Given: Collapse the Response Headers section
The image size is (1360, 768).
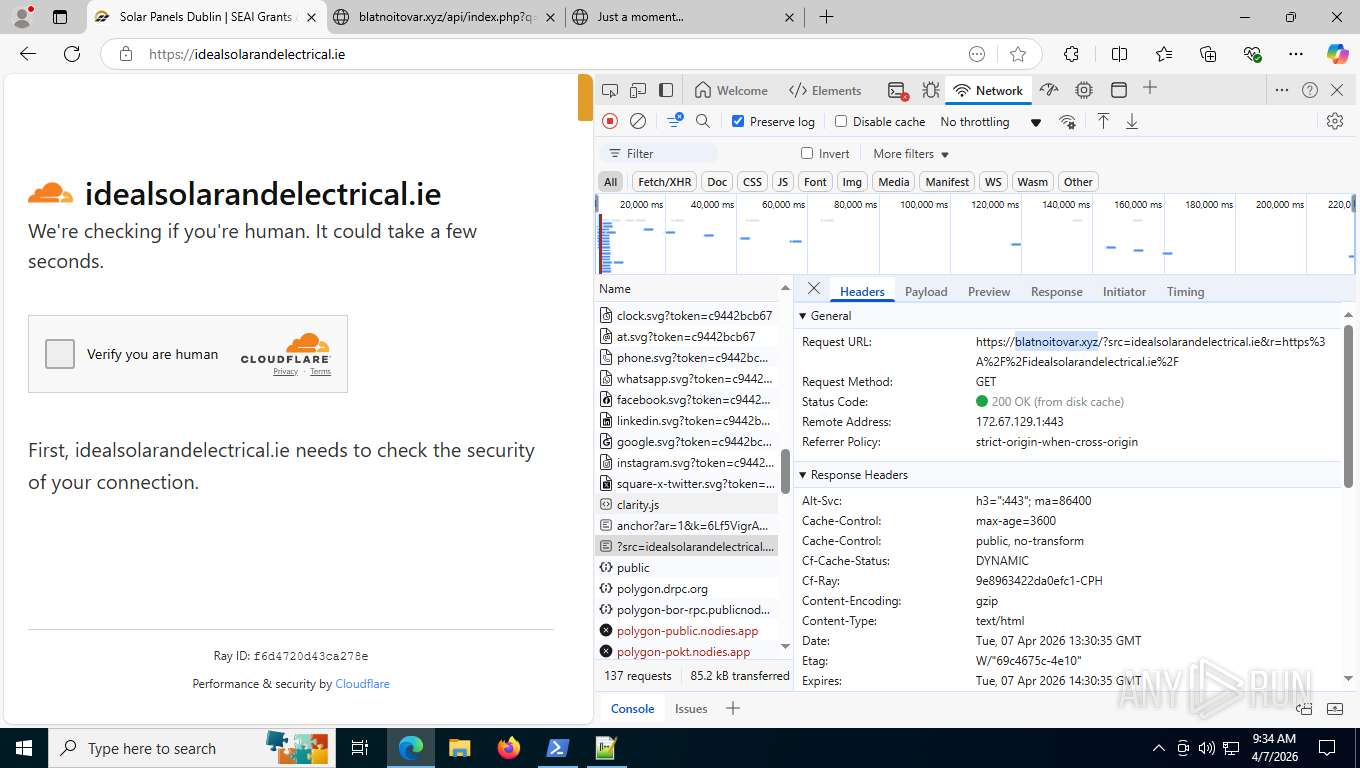Looking at the screenshot, I should coord(803,475).
